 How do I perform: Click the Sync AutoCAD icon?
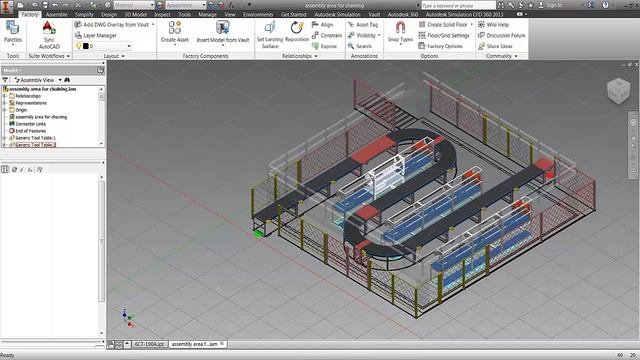point(49,29)
